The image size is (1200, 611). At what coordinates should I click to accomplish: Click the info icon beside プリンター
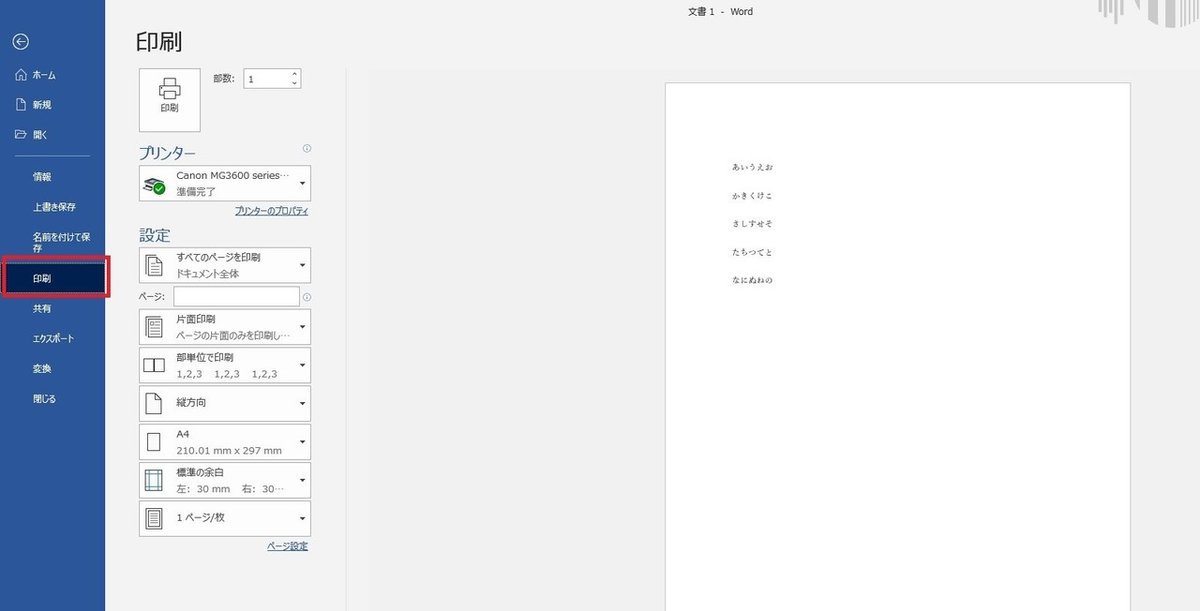306,149
